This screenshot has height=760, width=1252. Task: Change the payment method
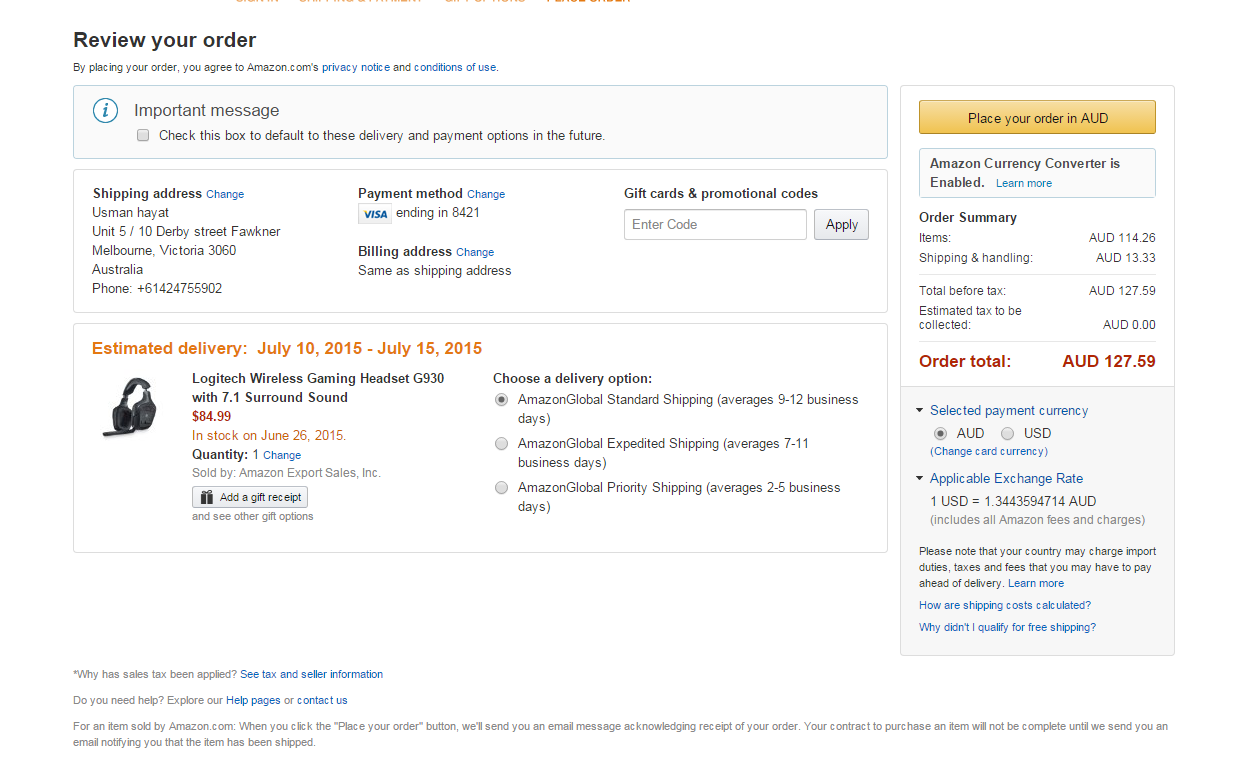pyautogui.click(x=486, y=194)
